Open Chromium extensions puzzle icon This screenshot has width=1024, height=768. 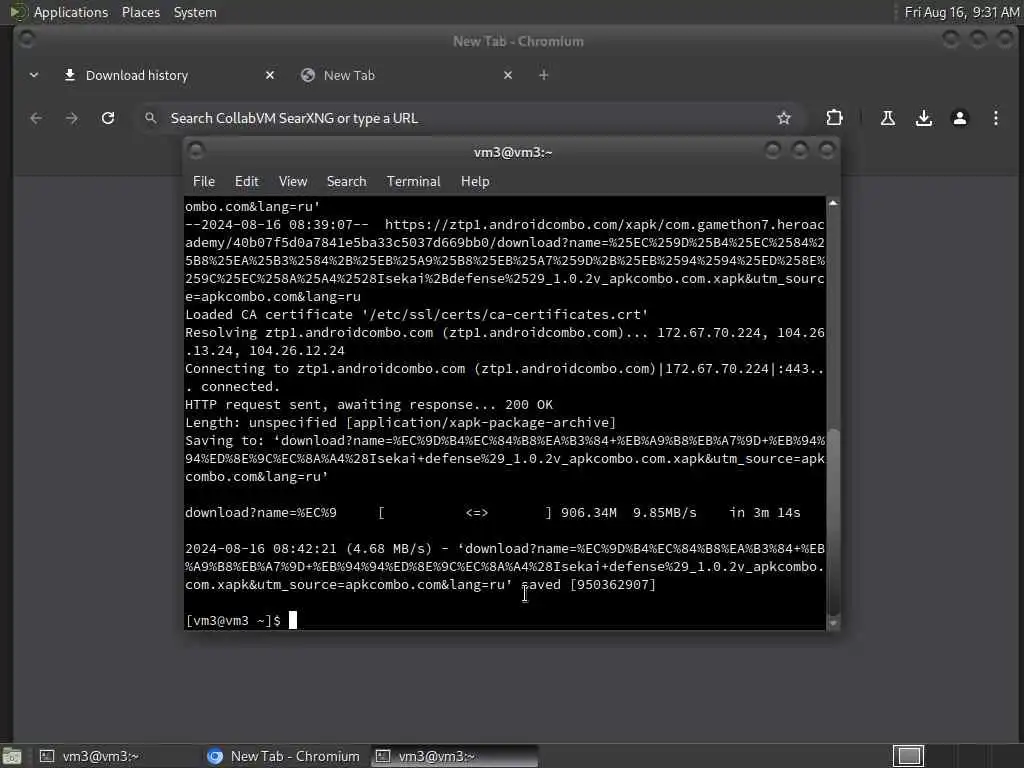(x=834, y=118)
